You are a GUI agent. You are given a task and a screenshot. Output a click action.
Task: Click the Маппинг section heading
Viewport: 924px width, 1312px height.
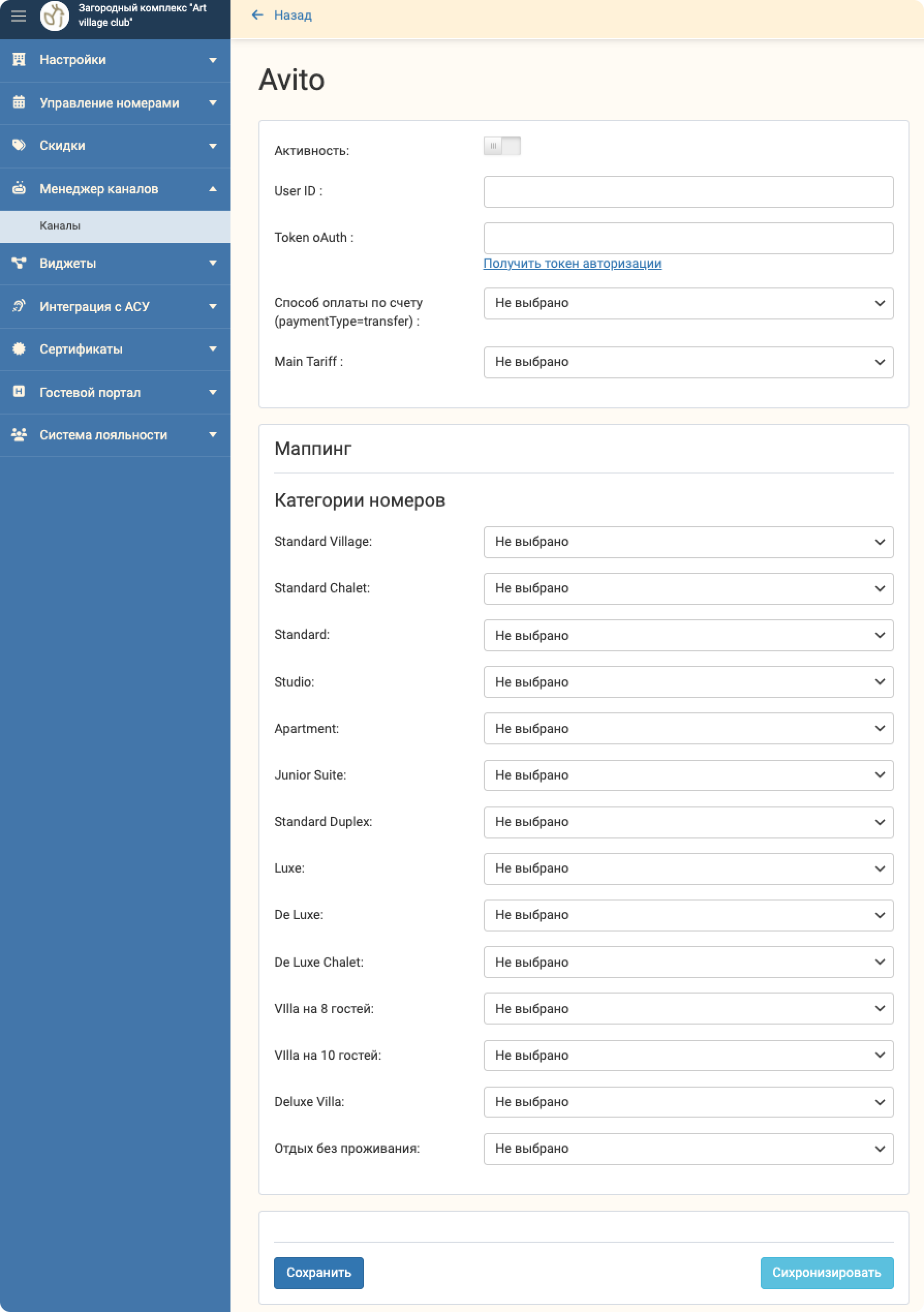(313, 449)
